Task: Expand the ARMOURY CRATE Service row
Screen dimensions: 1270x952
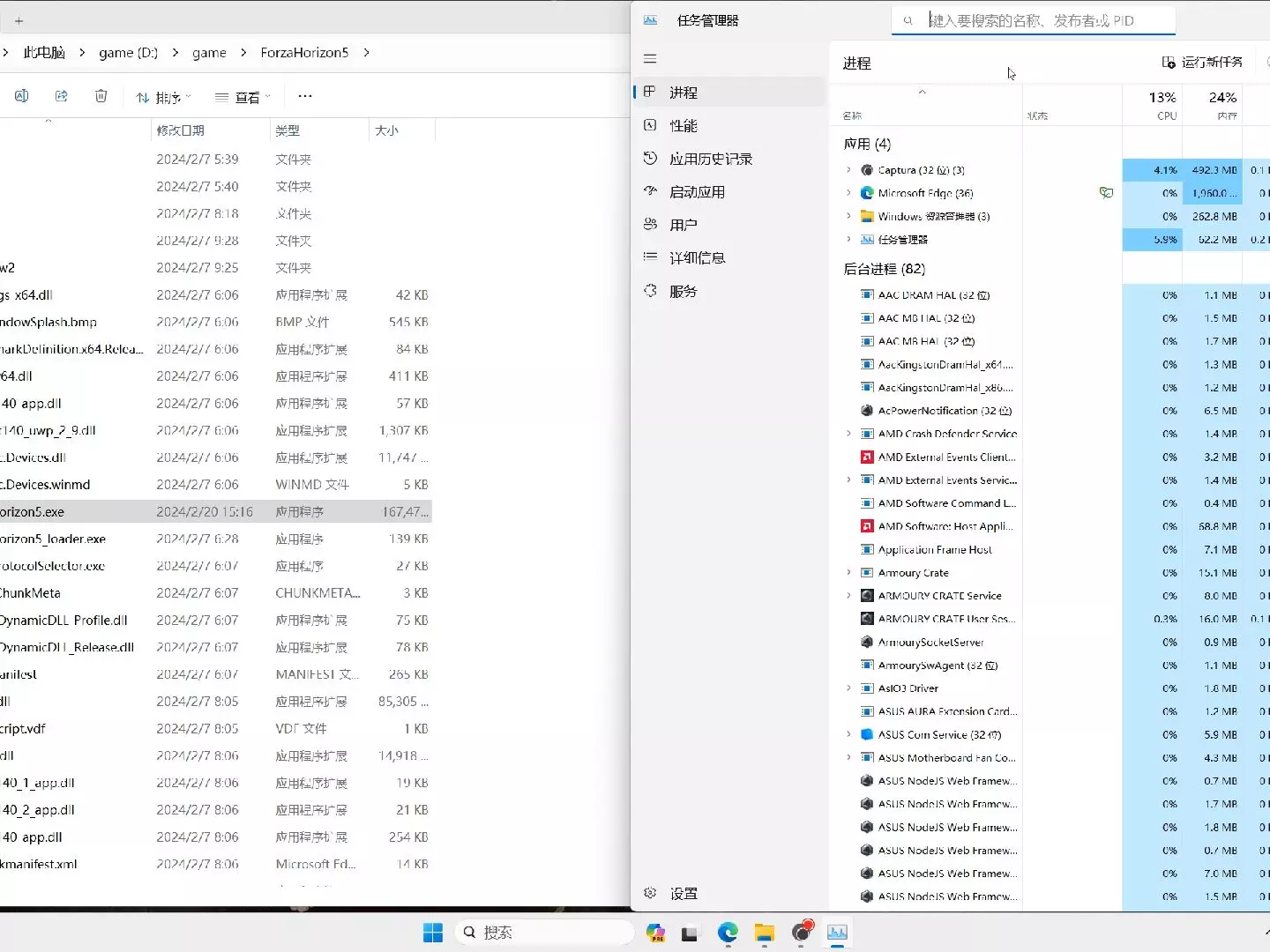Action: point(848,596)
